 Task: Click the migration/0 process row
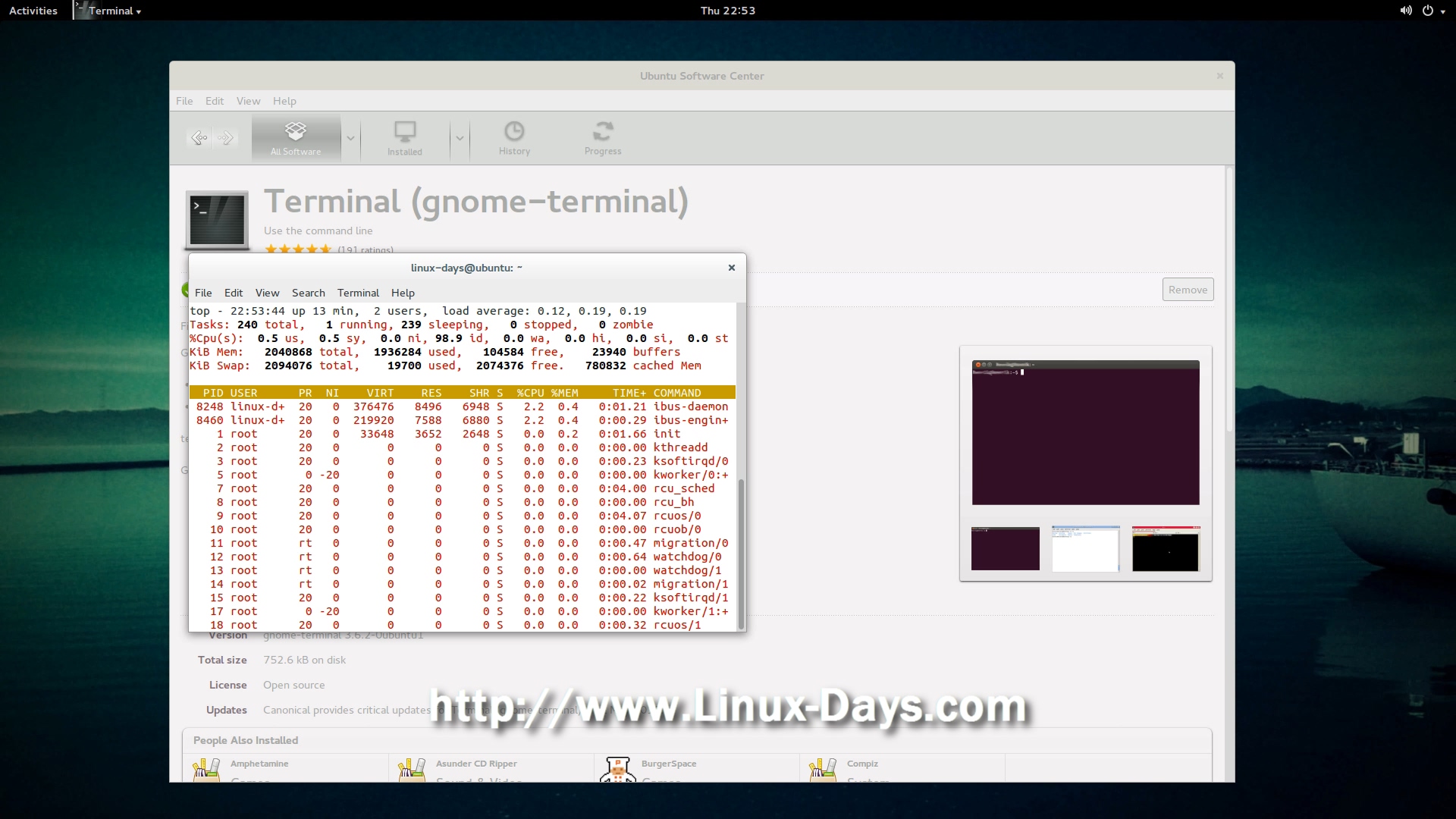click(462, 543)
